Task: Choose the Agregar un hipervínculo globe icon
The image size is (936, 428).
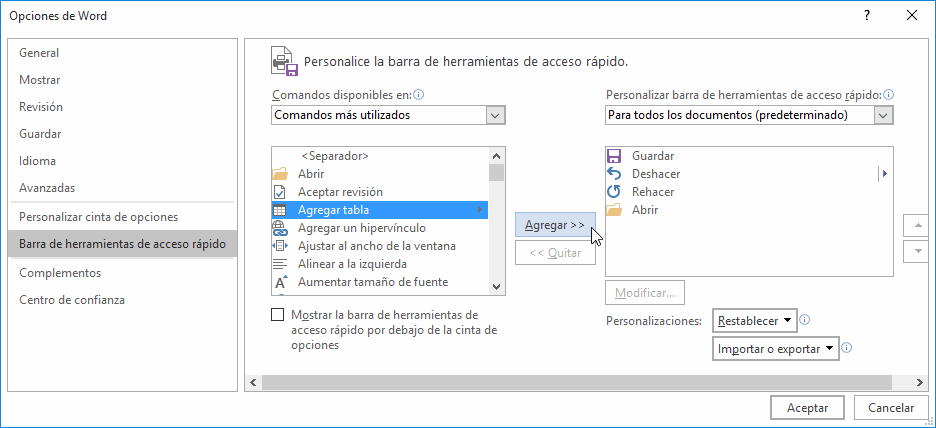Action: point(280,227)
